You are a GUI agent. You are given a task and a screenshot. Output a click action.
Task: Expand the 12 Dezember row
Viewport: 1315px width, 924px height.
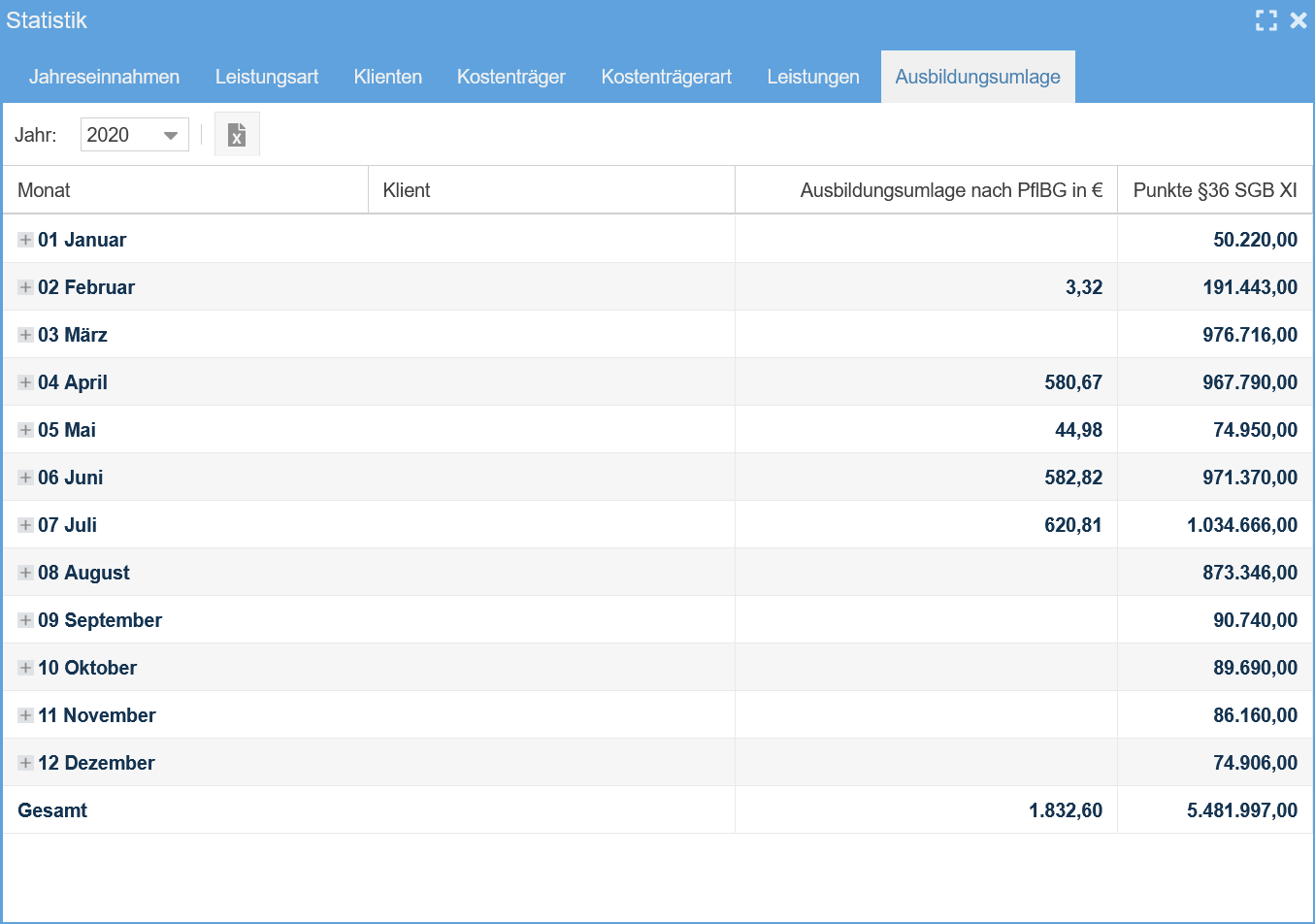[x=23, y=762]
